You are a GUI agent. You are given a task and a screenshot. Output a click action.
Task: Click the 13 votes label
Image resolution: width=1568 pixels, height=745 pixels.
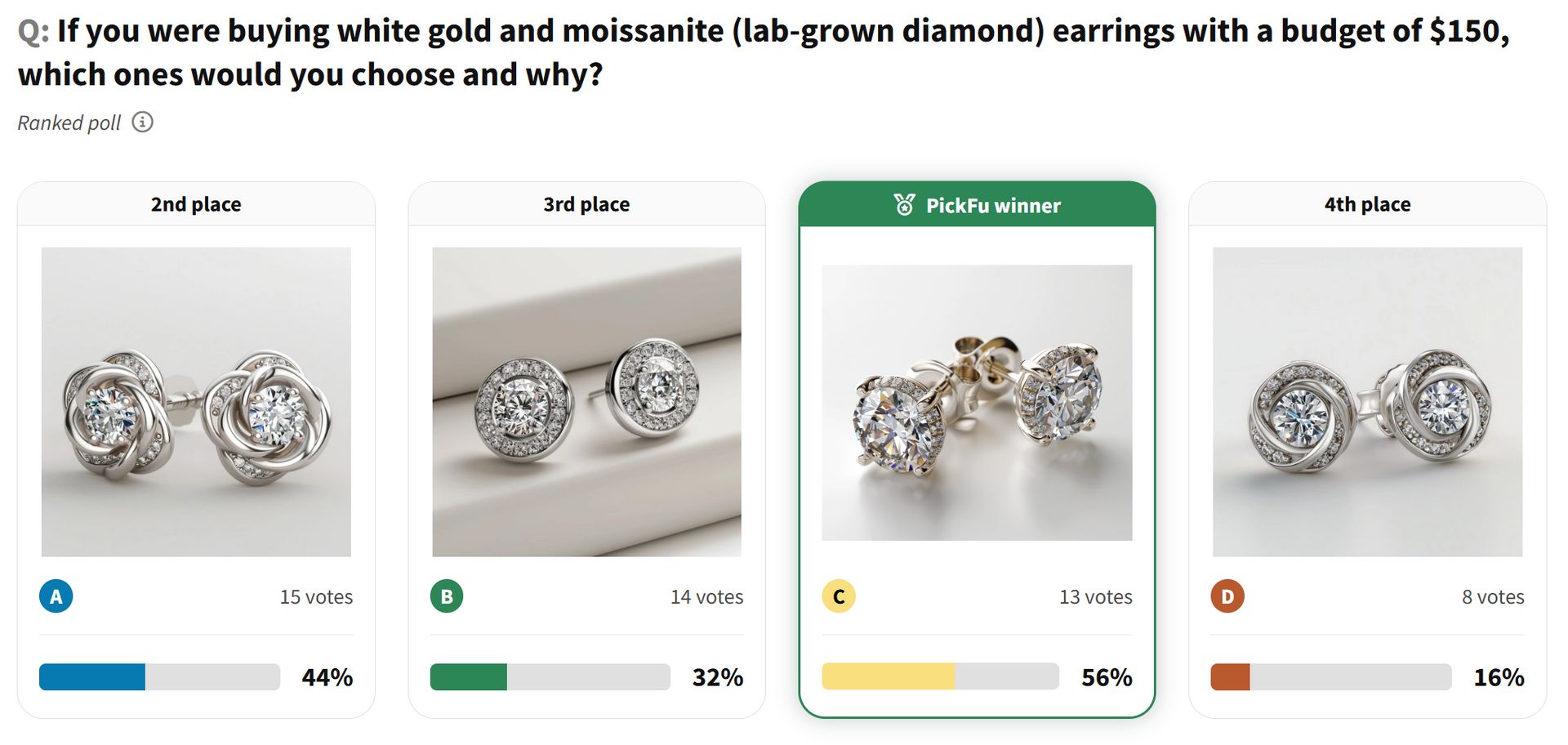tap(1095, 597)
